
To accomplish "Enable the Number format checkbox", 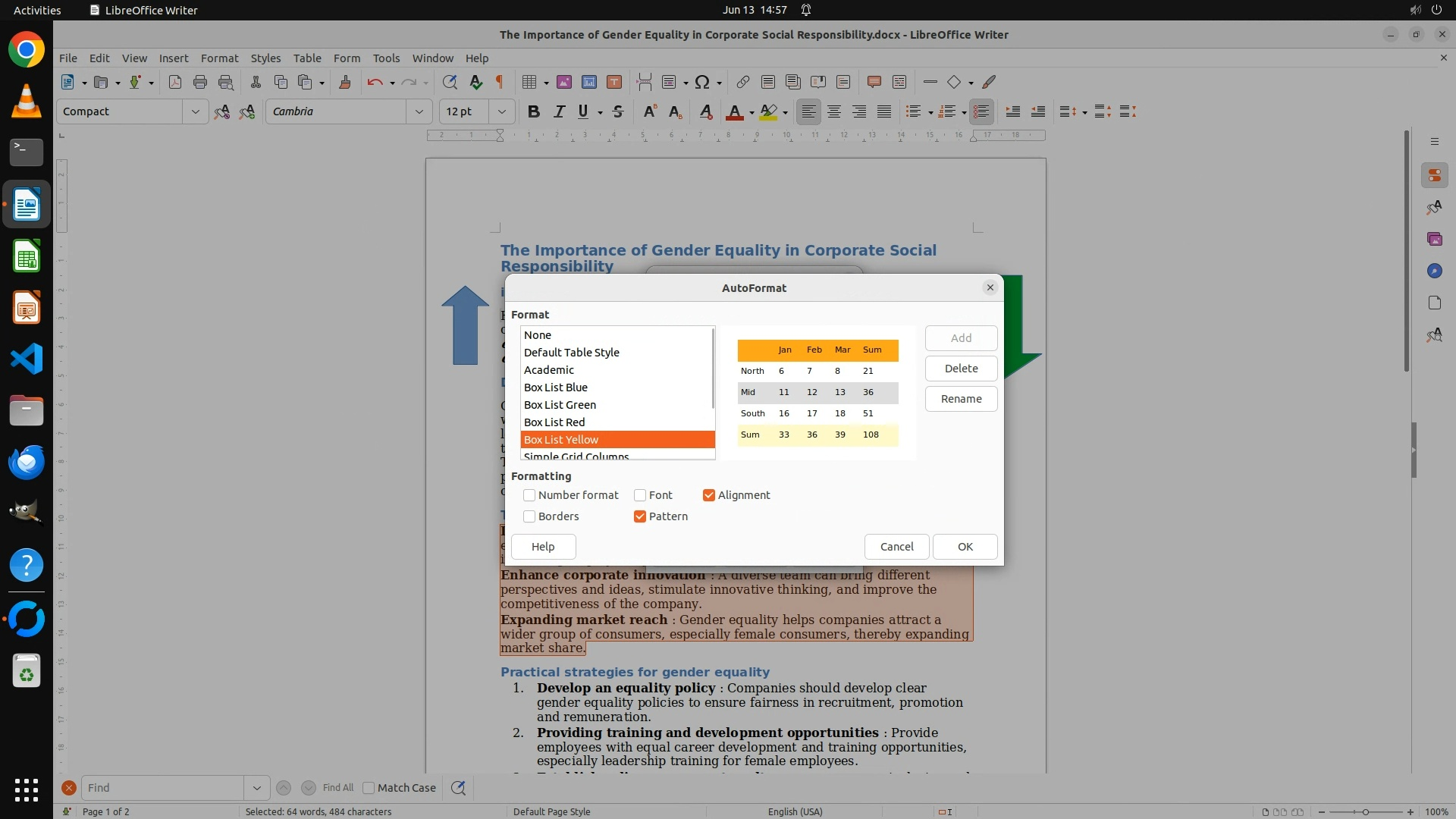I will tap(529, 495).
